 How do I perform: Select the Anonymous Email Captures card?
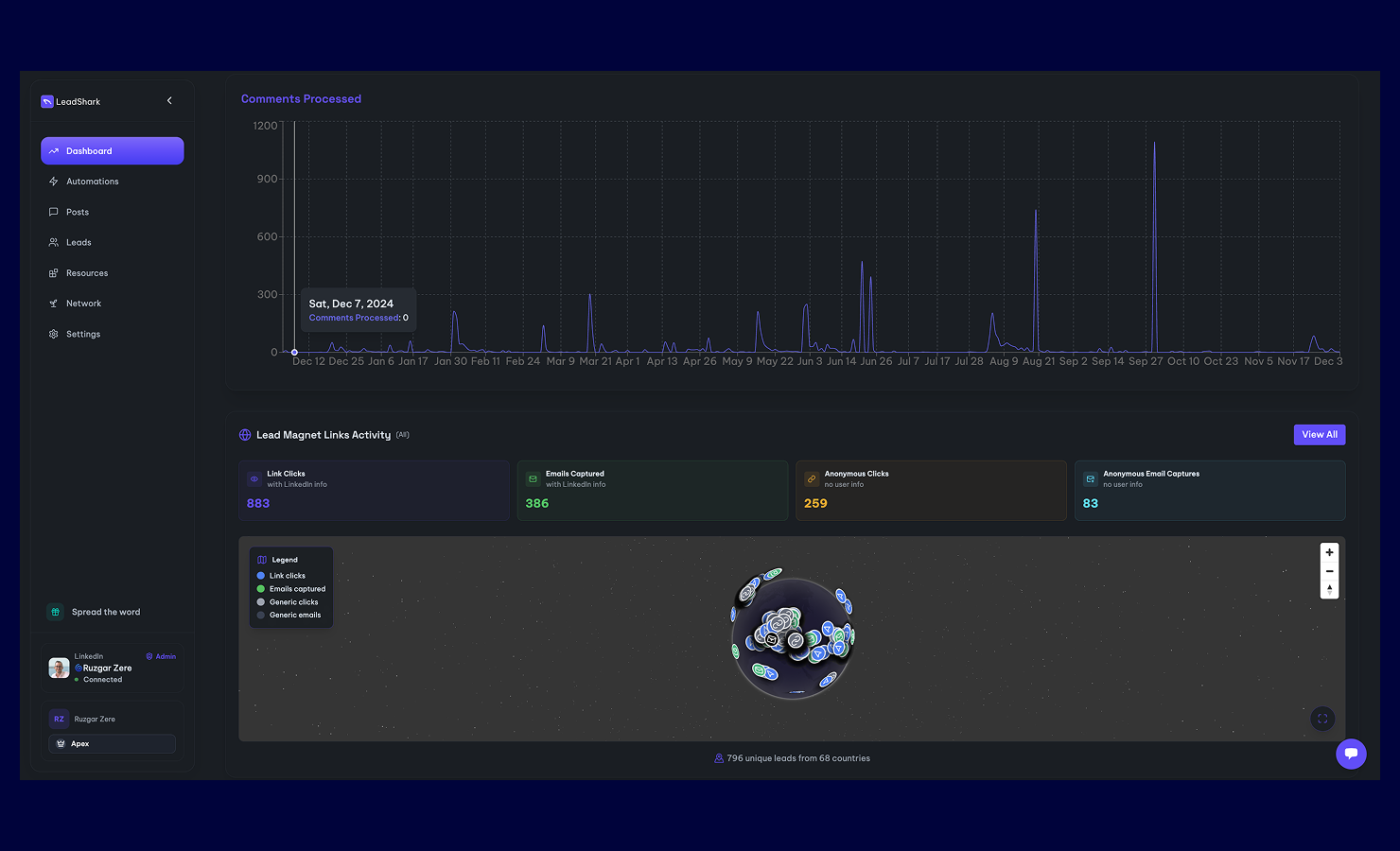coord(1209,490)
